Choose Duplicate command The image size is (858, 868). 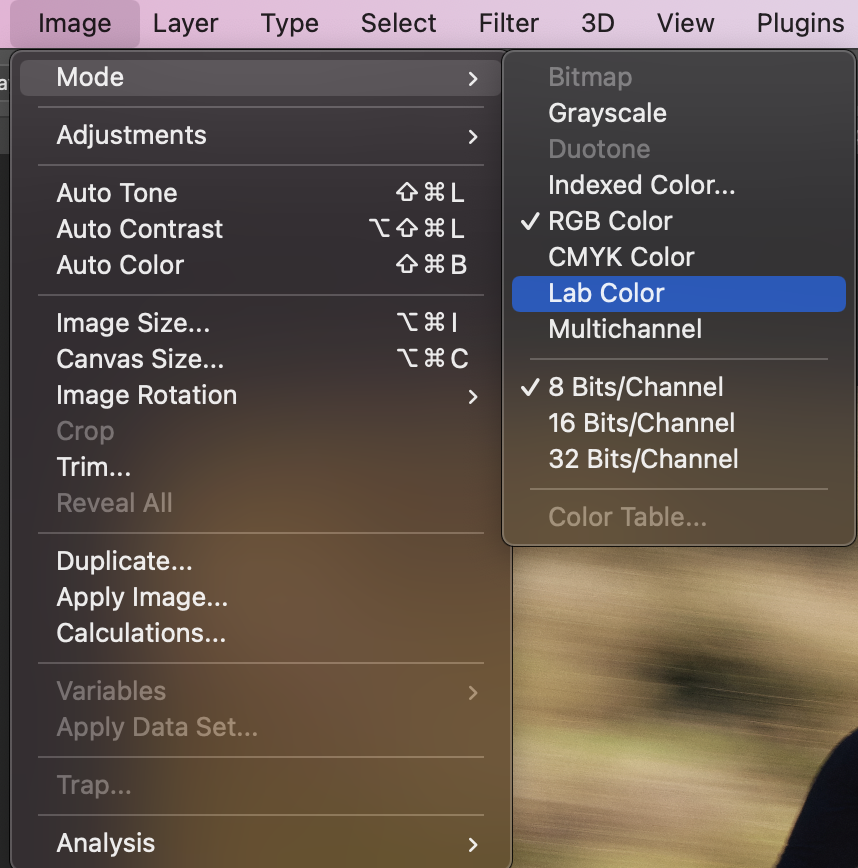point(260,561)
